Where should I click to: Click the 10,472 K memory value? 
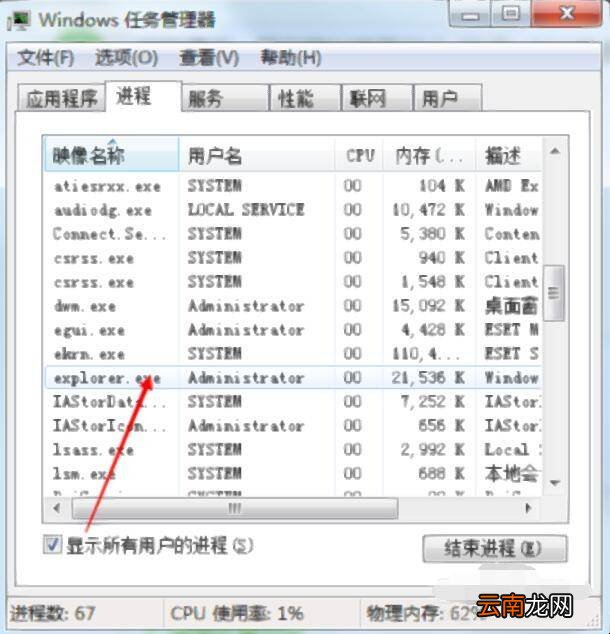(x=429, y=210)
